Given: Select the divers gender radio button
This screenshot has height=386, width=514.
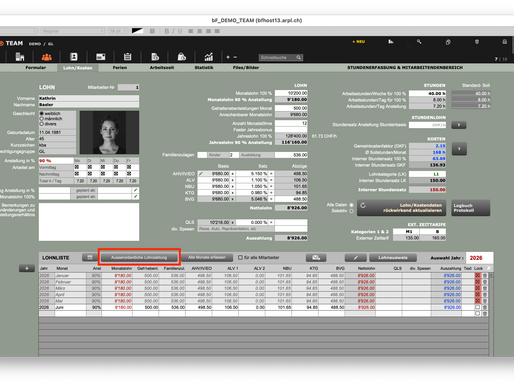Looking at the screenshot, I should pyautogui.click(x=42, y=124).
